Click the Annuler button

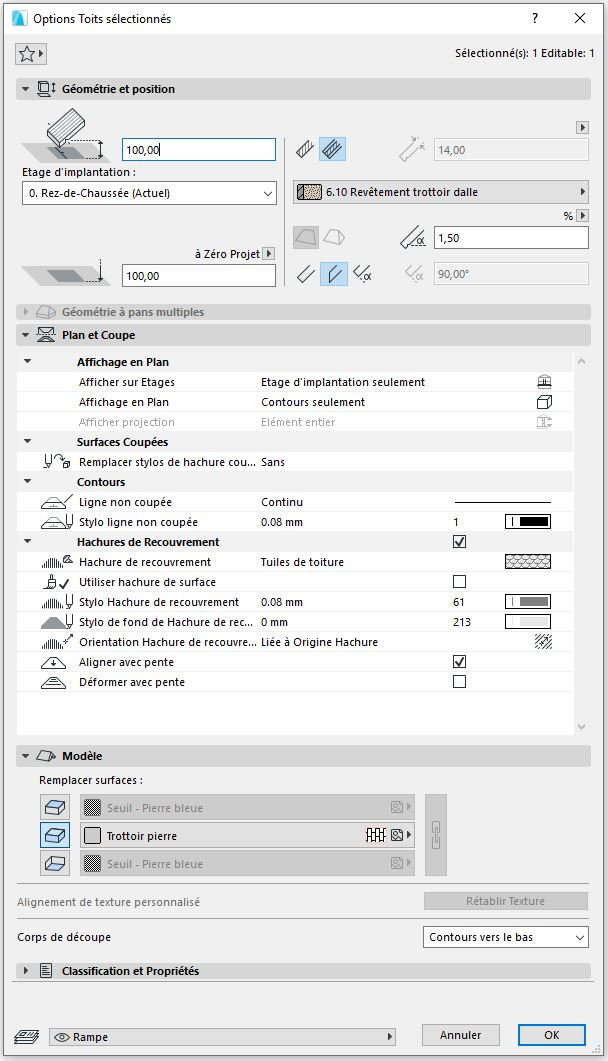coord(461,1035)
